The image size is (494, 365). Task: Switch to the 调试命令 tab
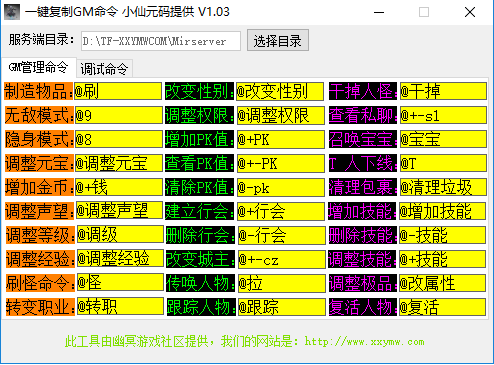point(104,69)
